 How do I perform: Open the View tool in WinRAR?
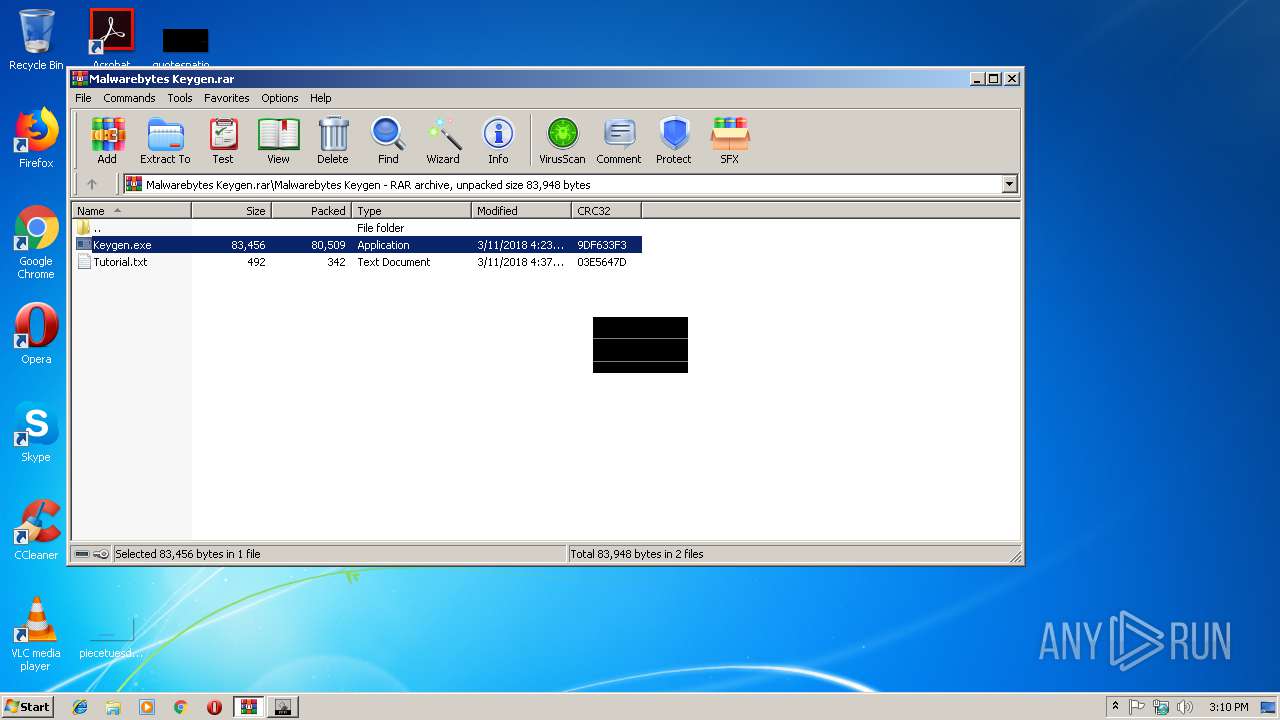(x=278, y=141)
